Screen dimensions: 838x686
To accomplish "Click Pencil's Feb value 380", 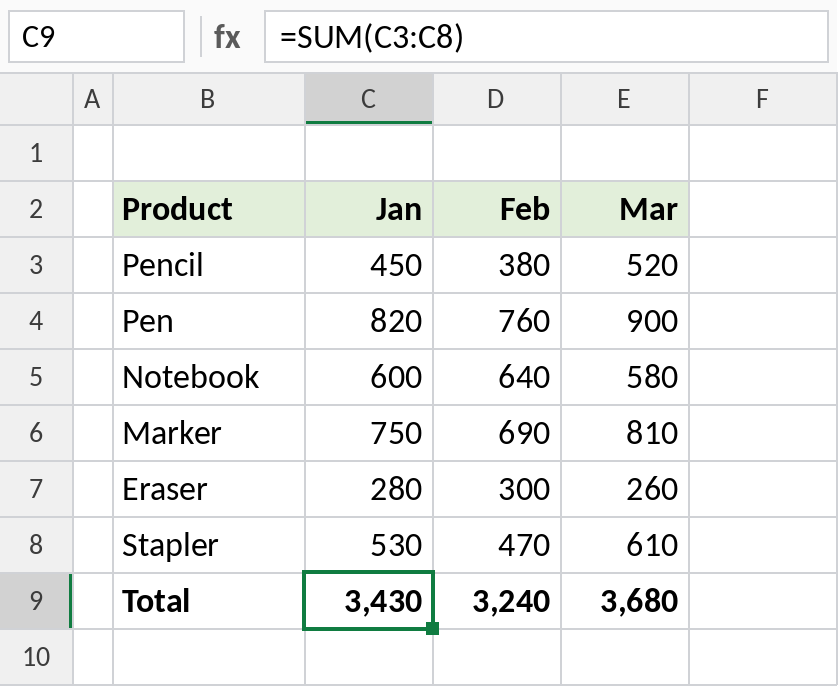I will point(497,265).
